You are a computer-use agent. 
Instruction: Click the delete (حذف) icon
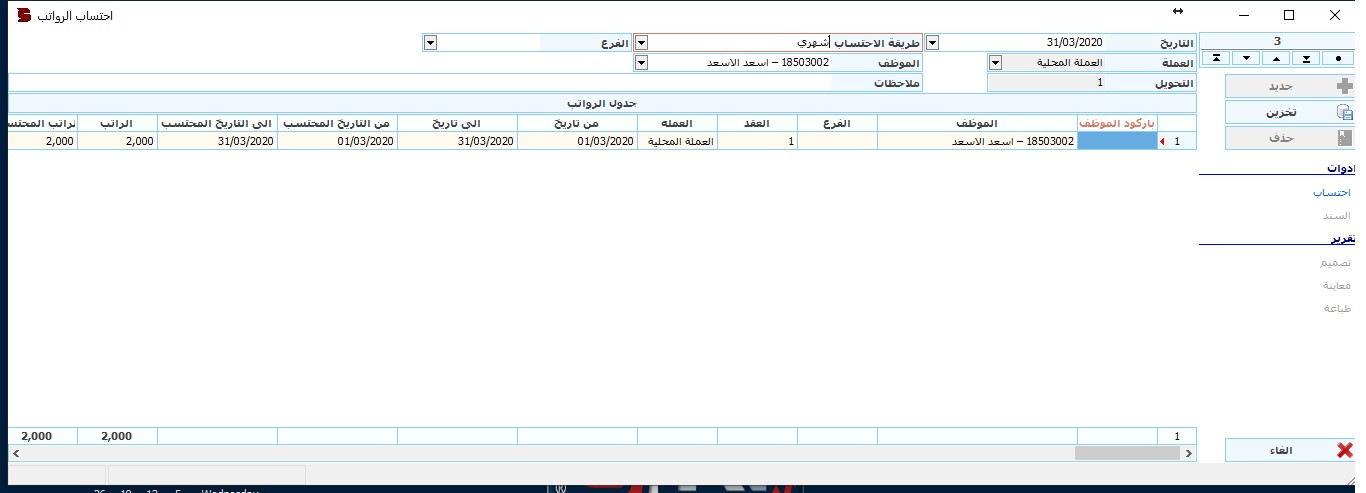[1344, 138]
